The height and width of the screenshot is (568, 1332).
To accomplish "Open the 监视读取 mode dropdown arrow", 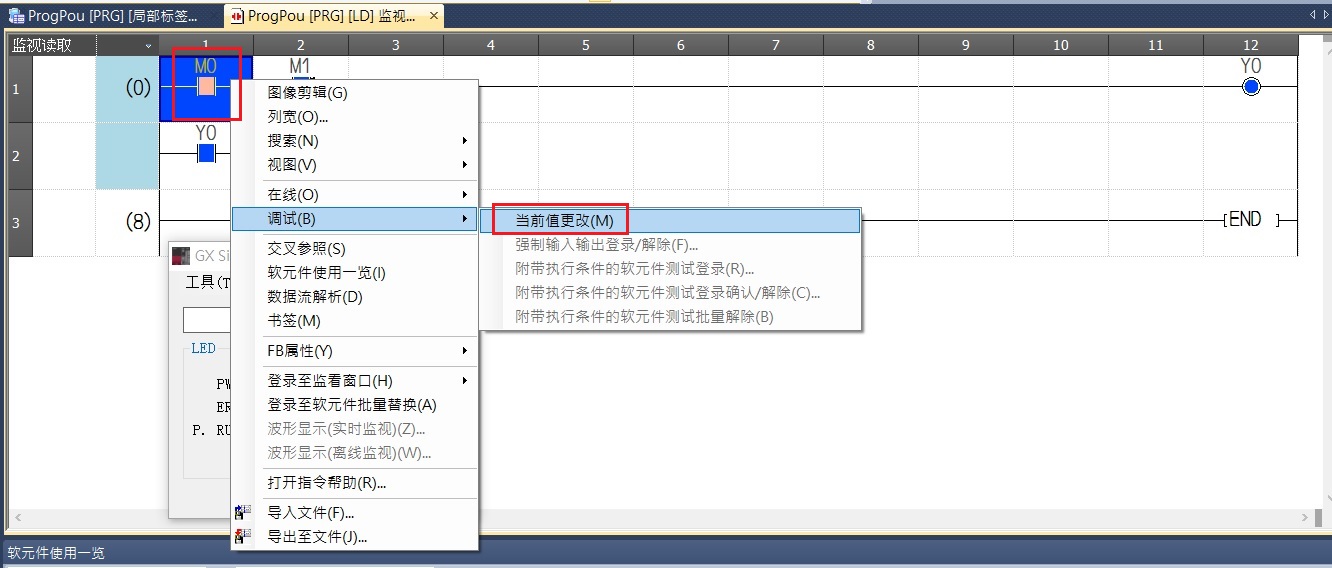I will click(x=149, y=45).
